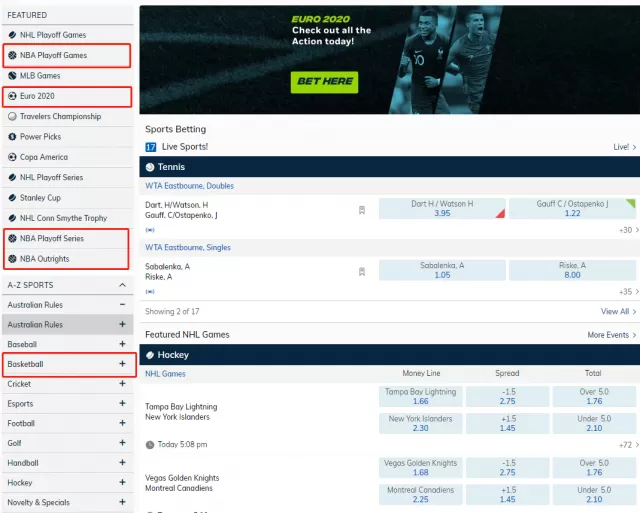This screenshot has height=513, width=640.
Task: Open Copa America featured item
Action: [68, 157]
